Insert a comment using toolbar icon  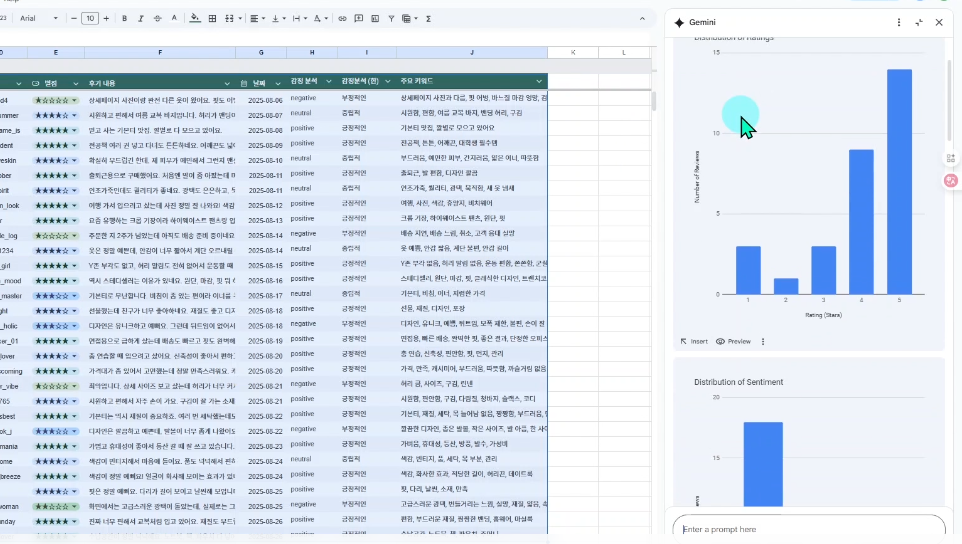(359, 18)
